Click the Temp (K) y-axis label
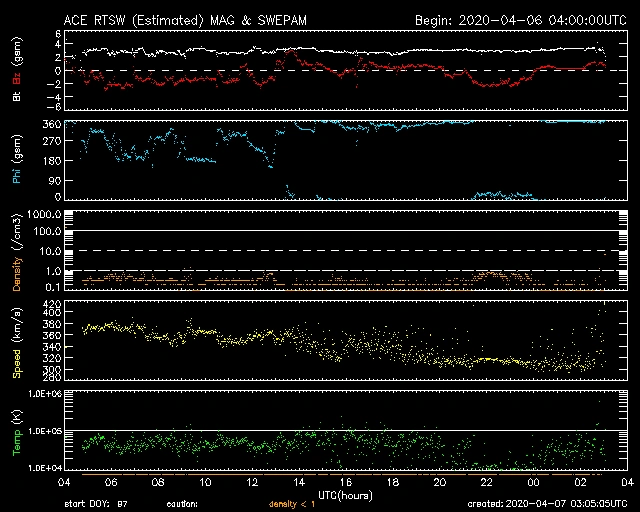The image size is (640, 512). [15, 431]
